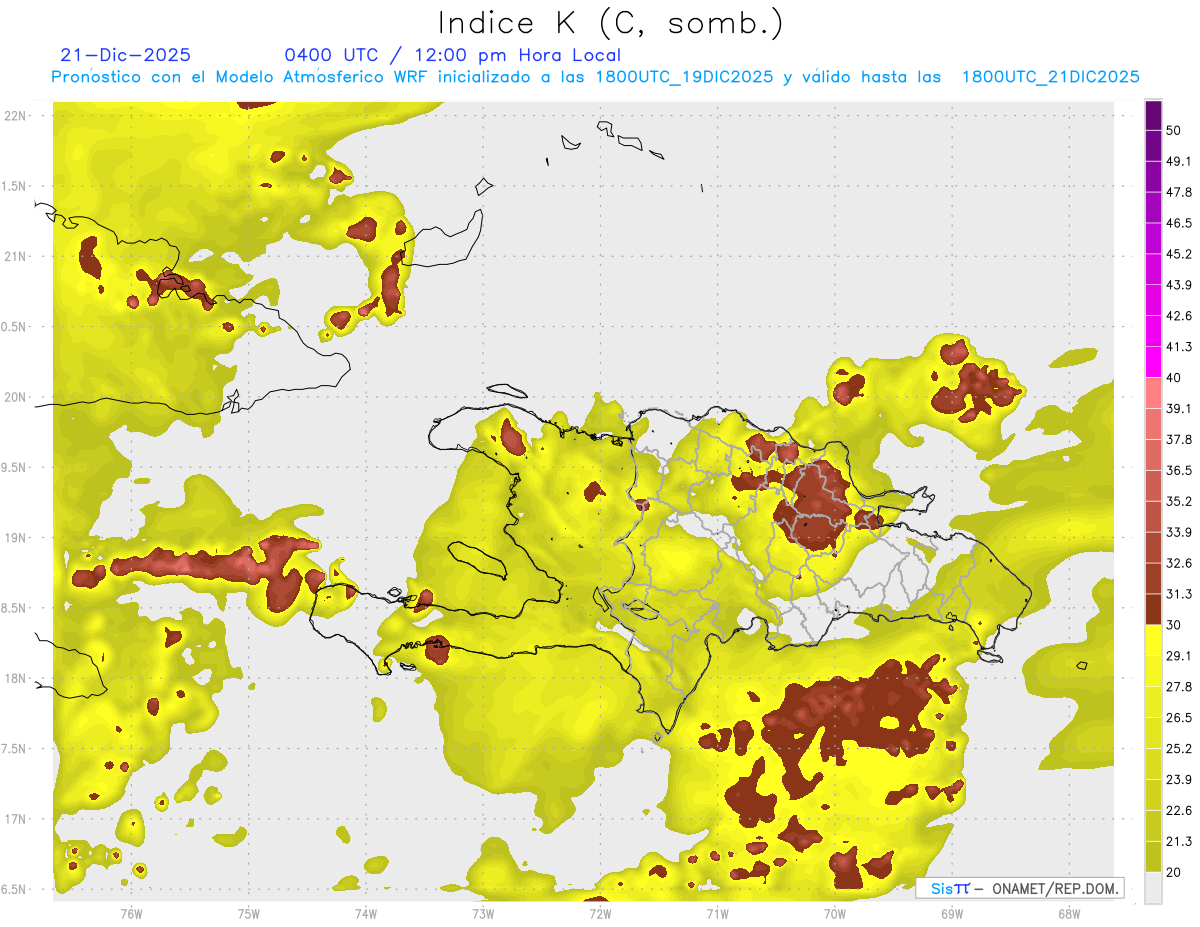The width and height of the screenshot is (1200, 927).
Task: Click the latitude axis label '19N'
Action: click(16, 538)
